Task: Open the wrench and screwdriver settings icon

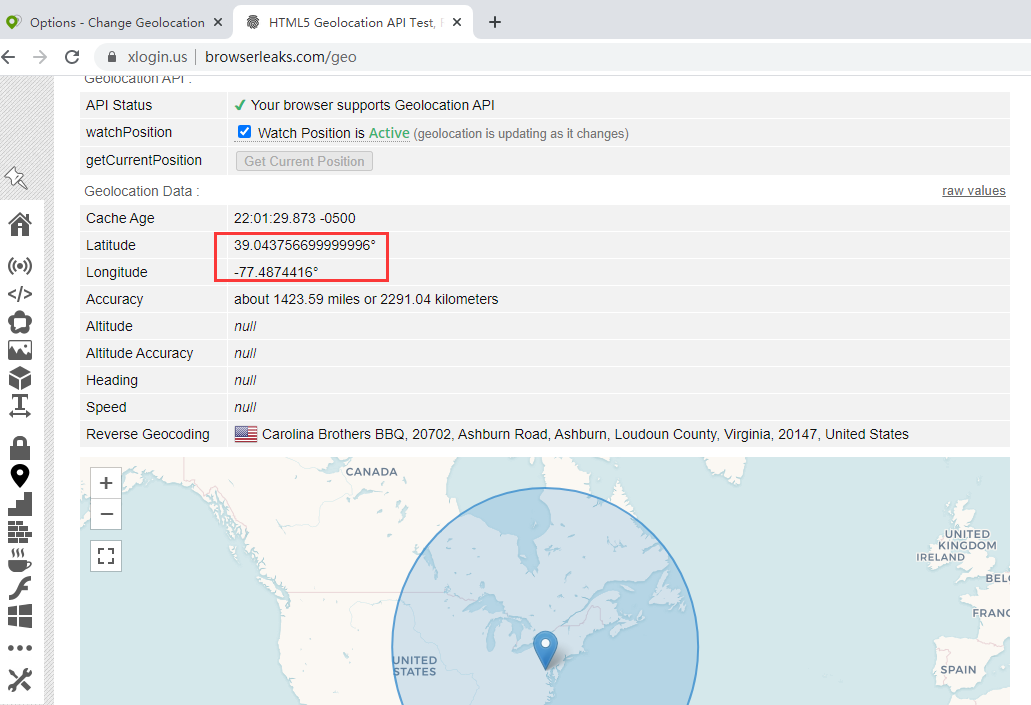Action: pyautogui.click(x=20, y=680)
